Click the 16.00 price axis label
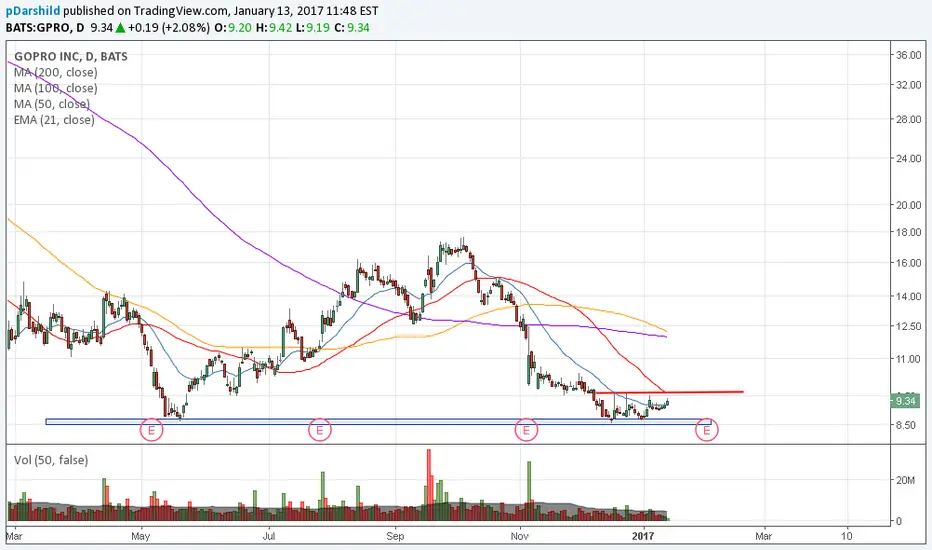Screen dimensions: 932x550 (909, 262)
